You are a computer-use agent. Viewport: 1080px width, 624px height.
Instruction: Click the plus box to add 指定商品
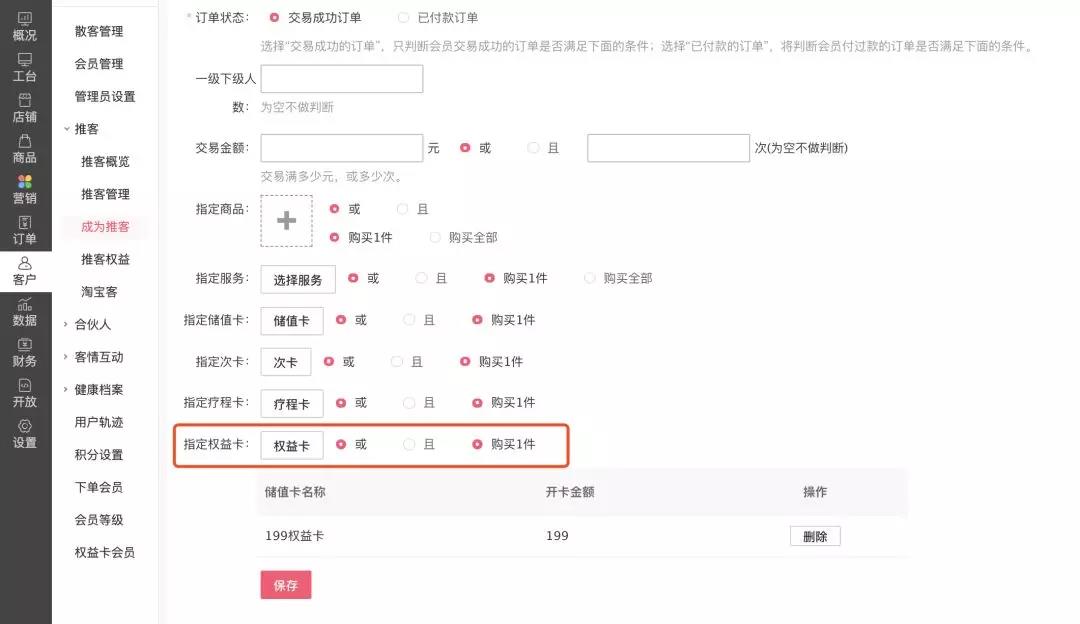pos(287,220)
